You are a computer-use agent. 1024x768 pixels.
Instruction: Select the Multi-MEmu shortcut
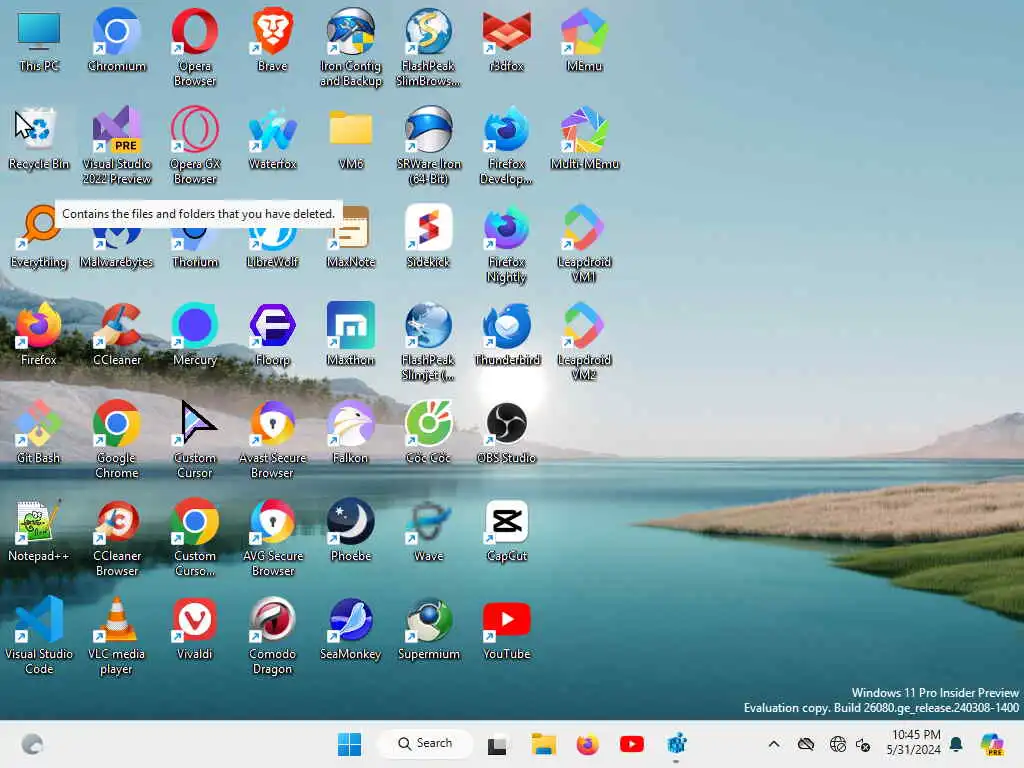coord(584,138)
